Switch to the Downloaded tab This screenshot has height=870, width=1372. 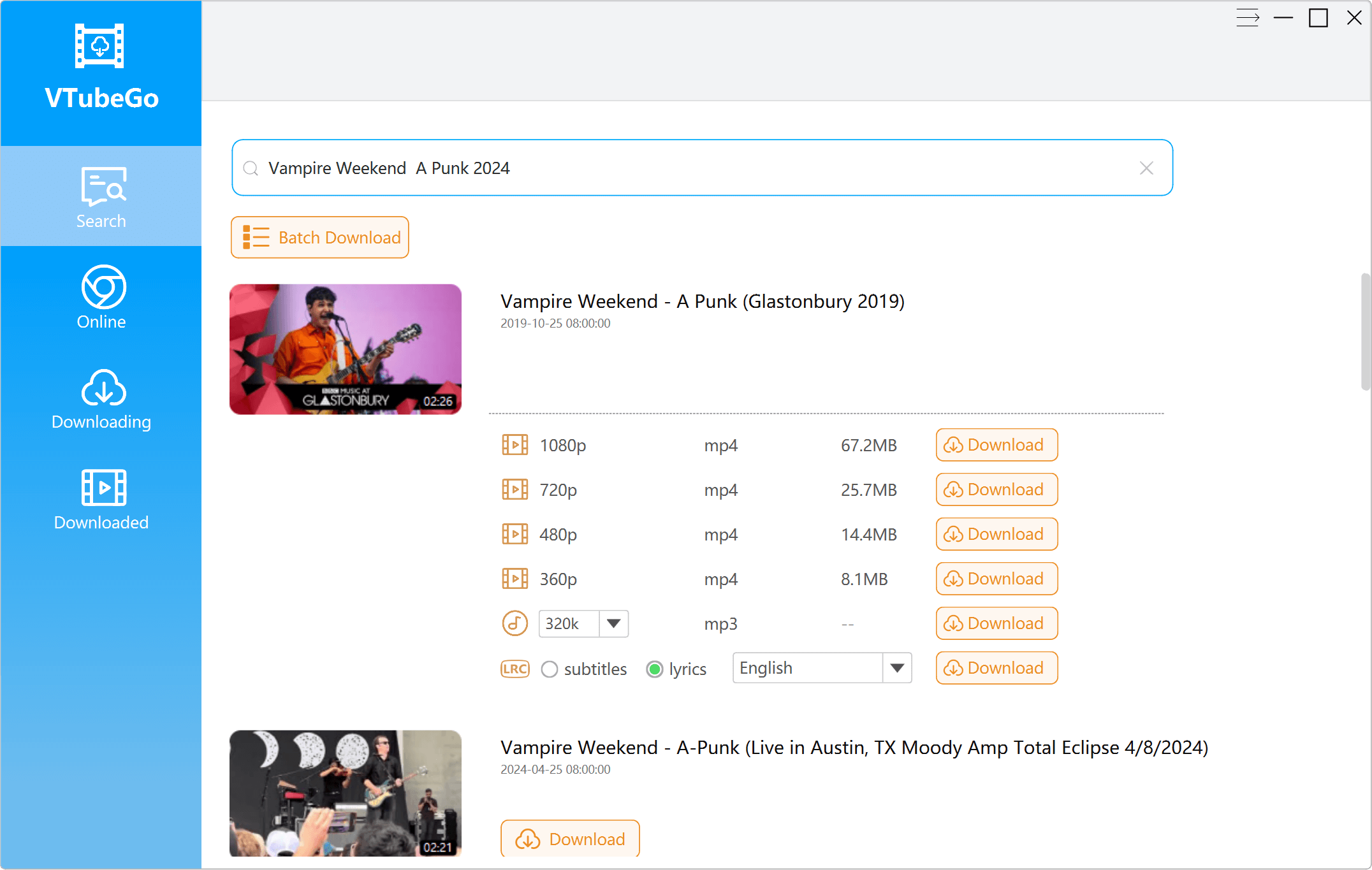tap(101, 498)
